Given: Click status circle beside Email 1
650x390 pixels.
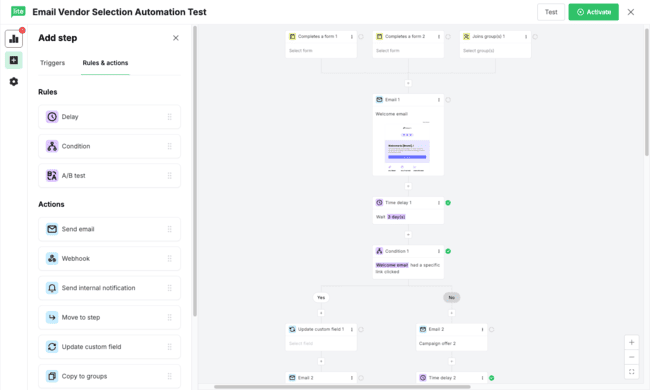Looking at the screenshot, I should [448, 99].
